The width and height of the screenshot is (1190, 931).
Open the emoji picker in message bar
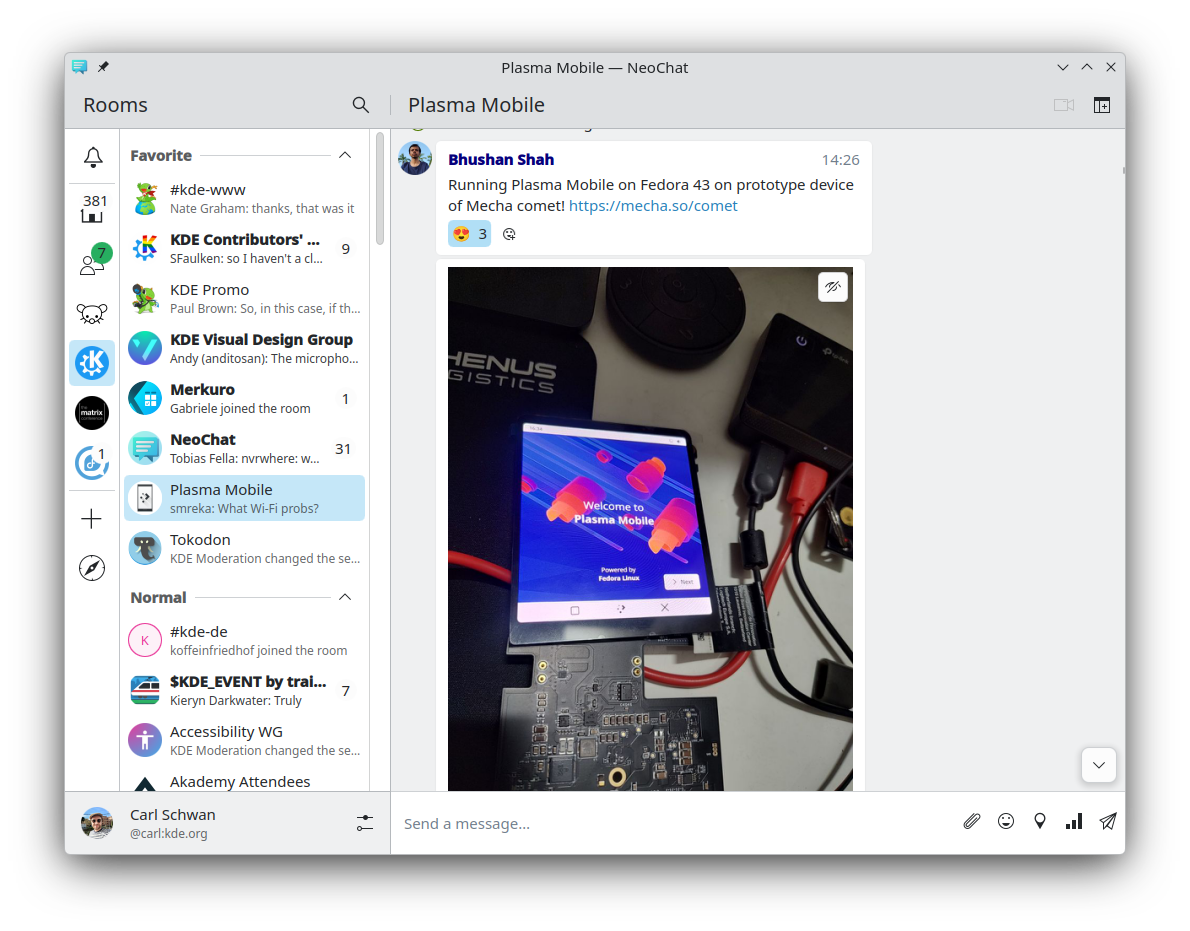[1006, 821]
